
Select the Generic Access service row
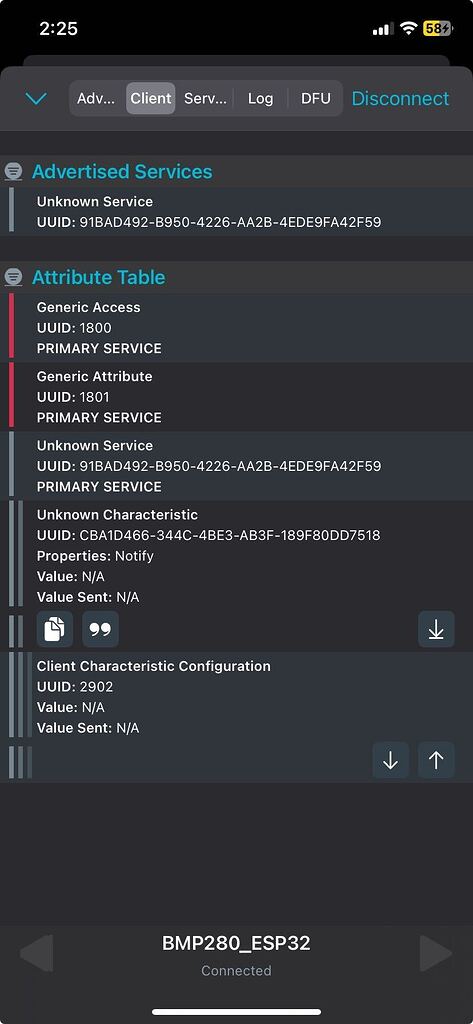tap(236, 328)
